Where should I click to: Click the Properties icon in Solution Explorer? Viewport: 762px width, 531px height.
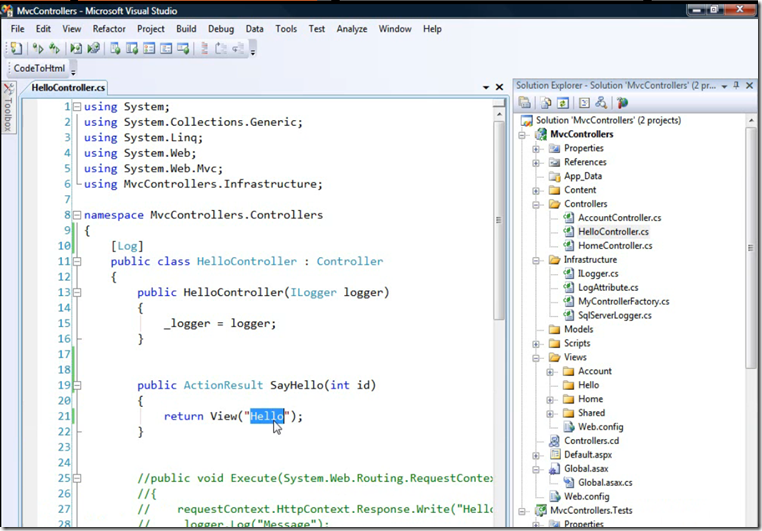[x=524, y=103]
